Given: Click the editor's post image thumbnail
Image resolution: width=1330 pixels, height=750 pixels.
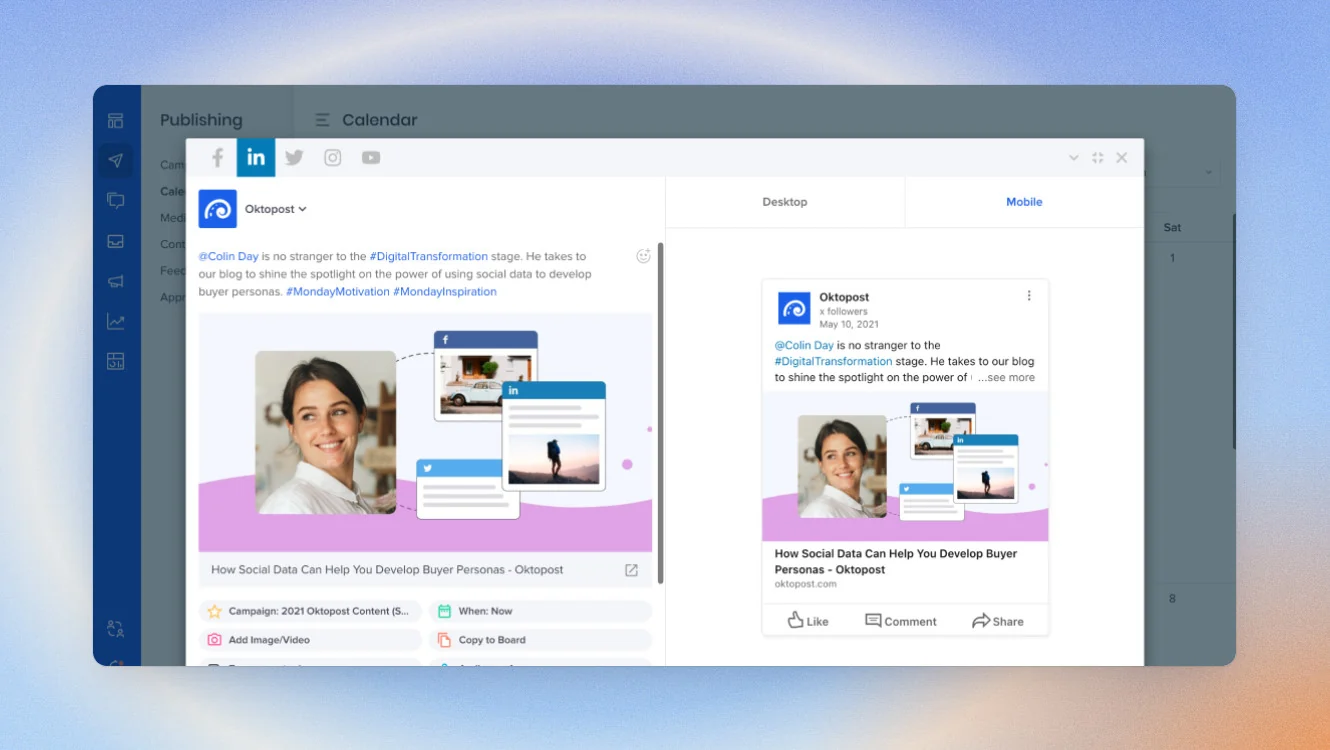Looking at the screenshot, I should pos(425,432).
